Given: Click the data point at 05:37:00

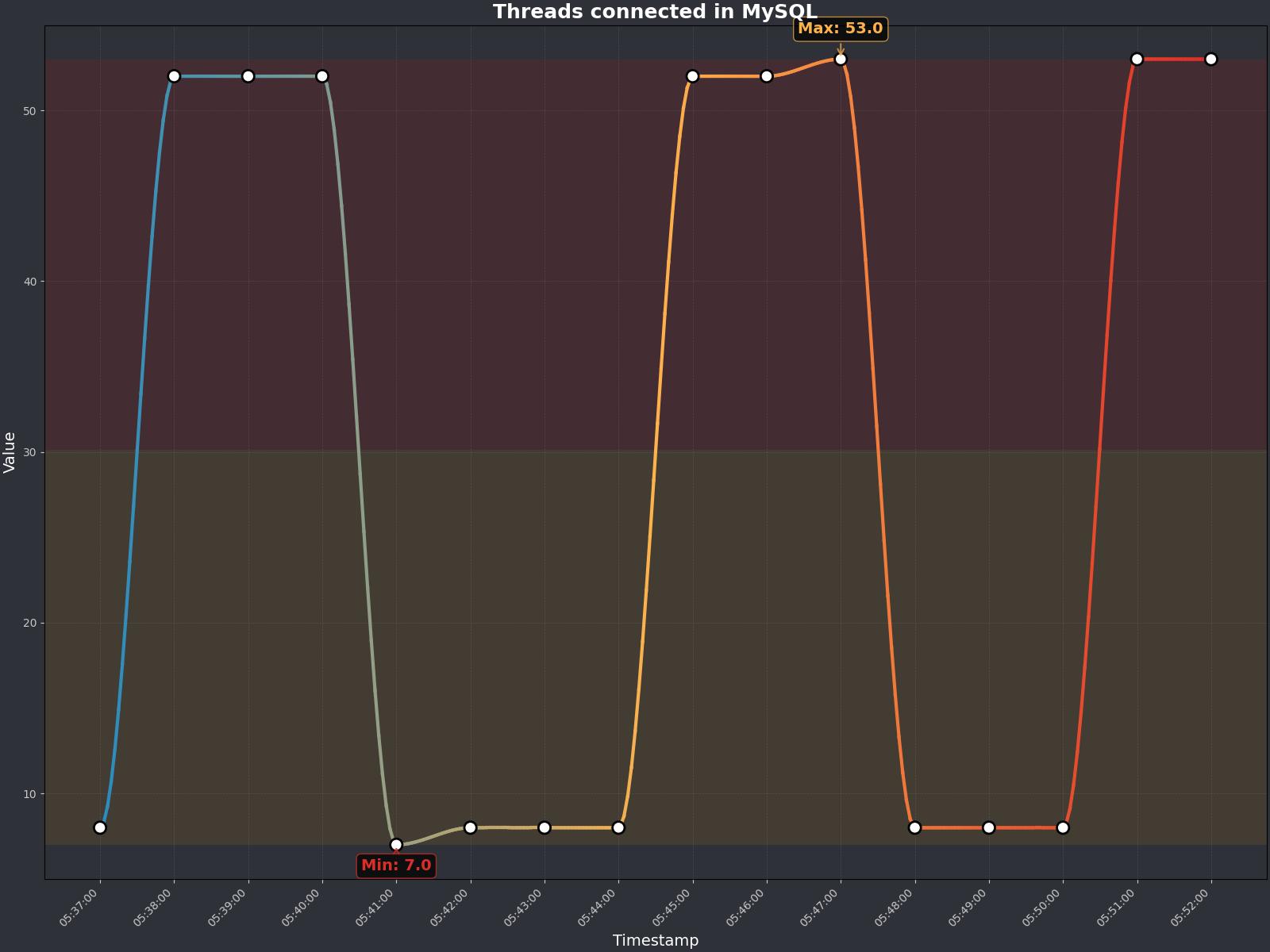Looking at the screenshot, I should (x=100, y=827).
